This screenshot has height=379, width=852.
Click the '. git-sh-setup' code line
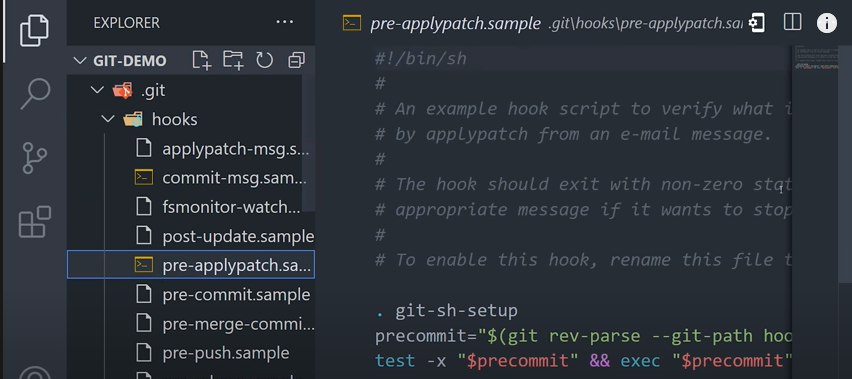pyautogui.click(x=446, y=311)
